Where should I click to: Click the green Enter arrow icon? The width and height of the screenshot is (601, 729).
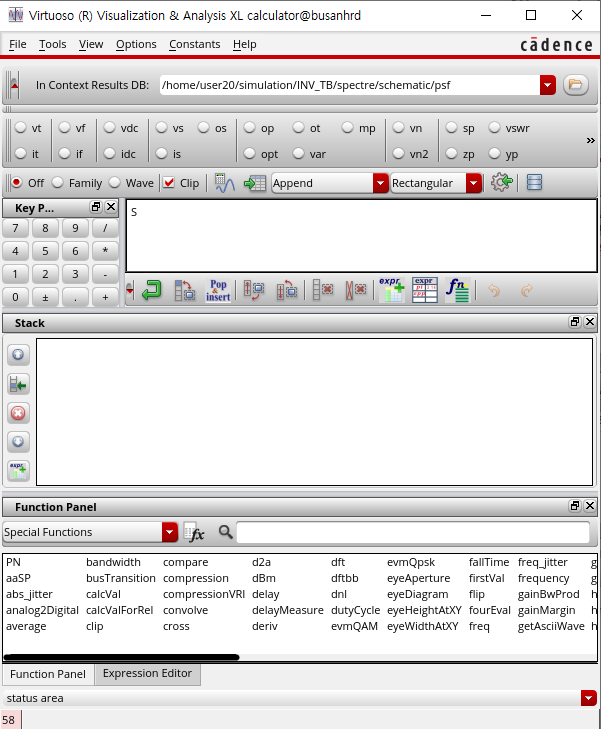152,290
